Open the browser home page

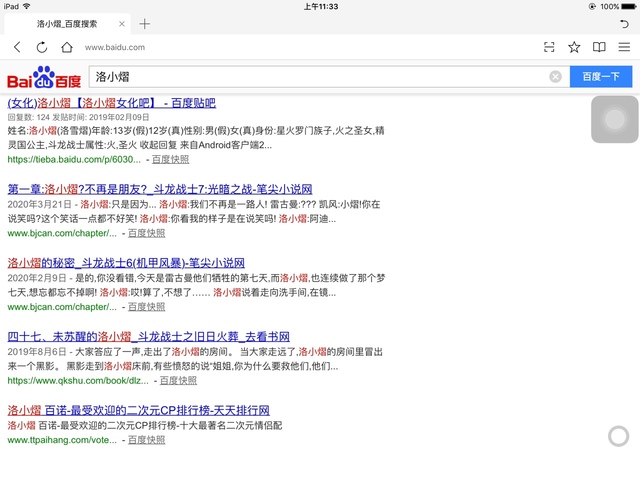pyautogui.click(x=66, y=47)
